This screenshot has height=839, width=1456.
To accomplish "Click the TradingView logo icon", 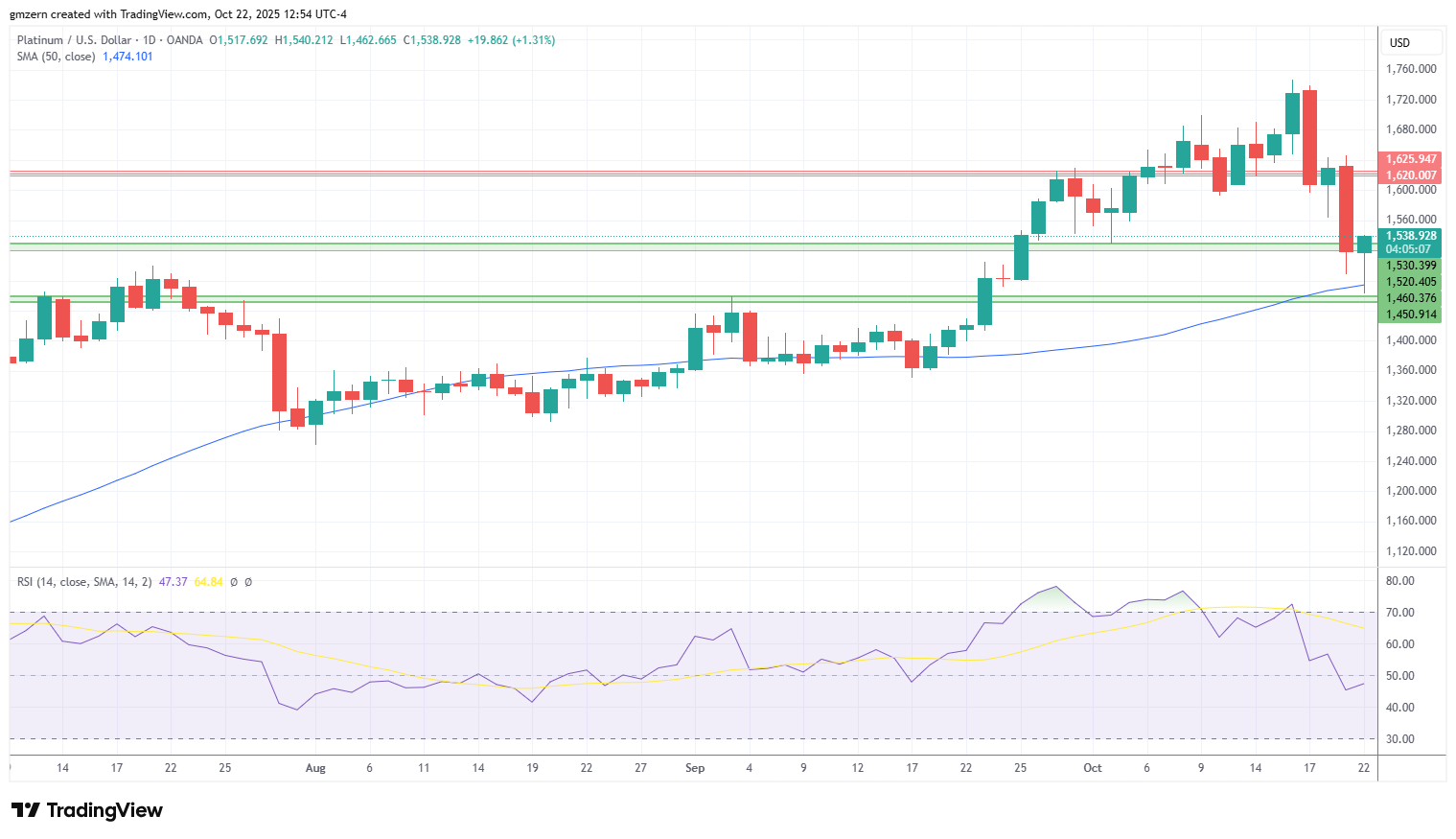I will pyautogui.click(x=26, y=810).
